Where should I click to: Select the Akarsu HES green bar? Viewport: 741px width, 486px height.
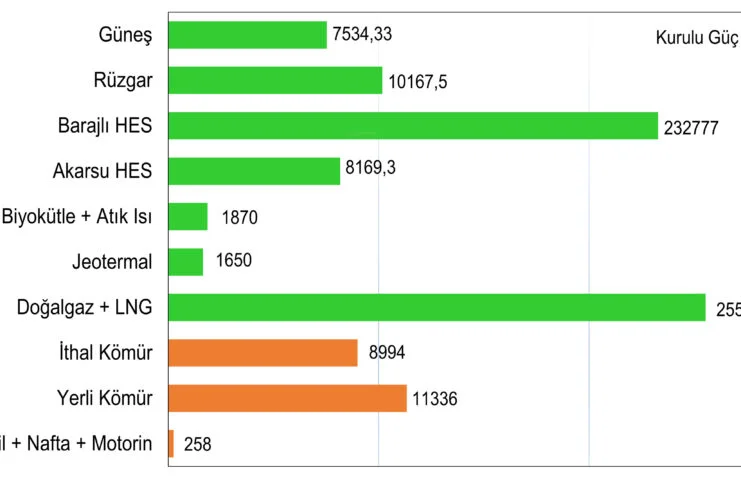[254, 171]
